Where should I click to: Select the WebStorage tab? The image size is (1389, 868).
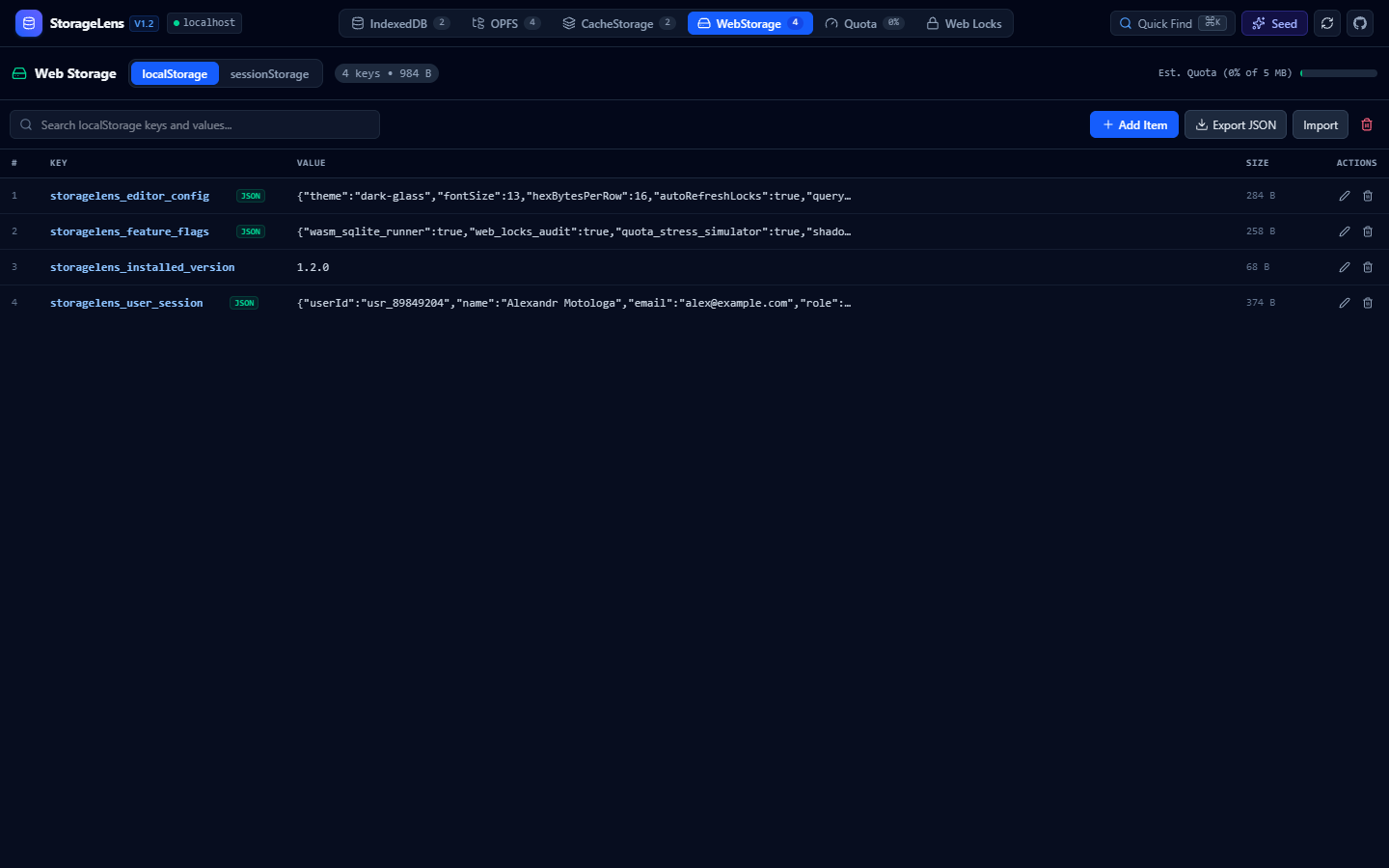pyautogui.click(x=750, y=23)
